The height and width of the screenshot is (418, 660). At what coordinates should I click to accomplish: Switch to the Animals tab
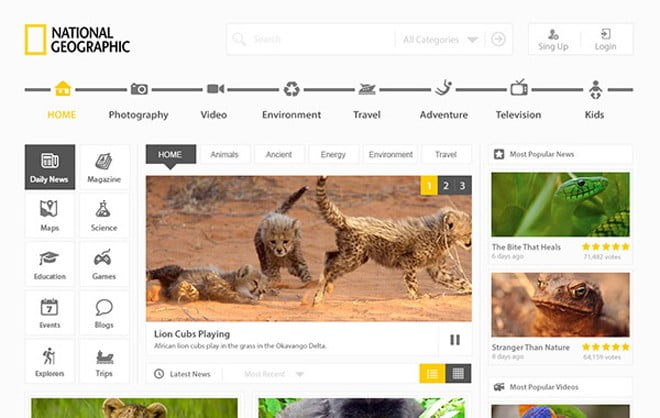225,155
